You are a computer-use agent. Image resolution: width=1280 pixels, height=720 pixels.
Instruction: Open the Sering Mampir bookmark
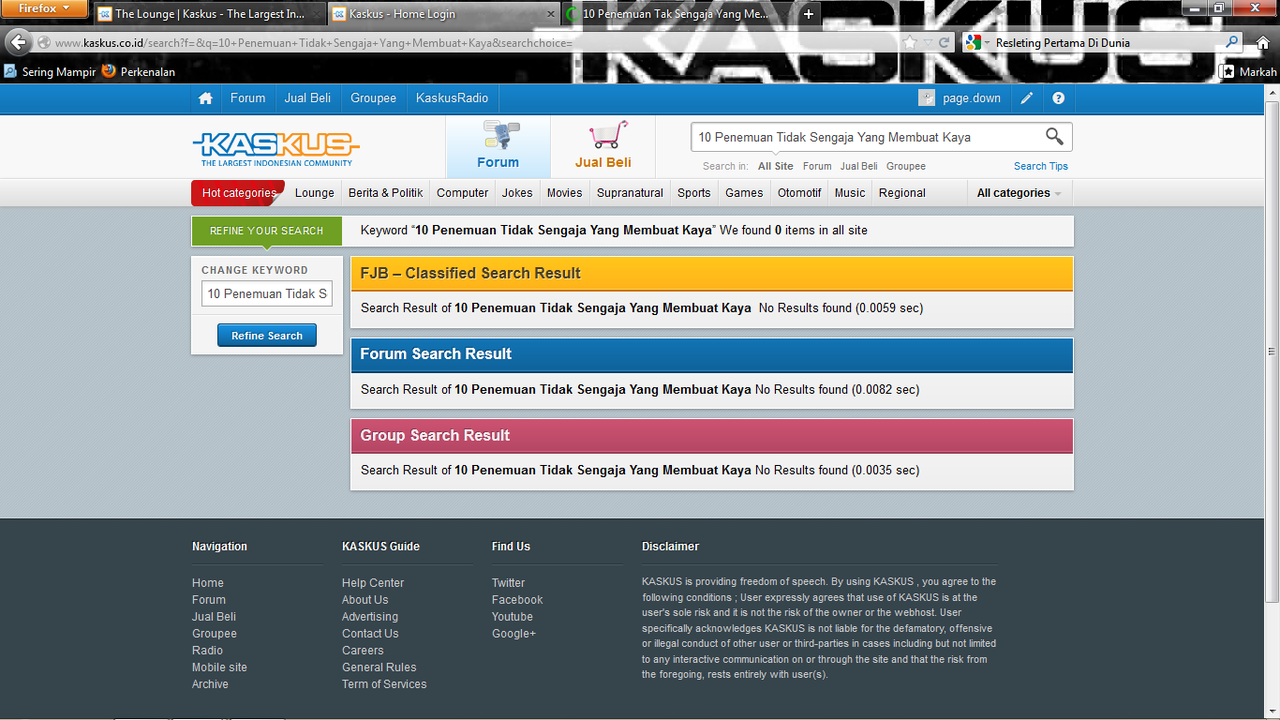49,72
